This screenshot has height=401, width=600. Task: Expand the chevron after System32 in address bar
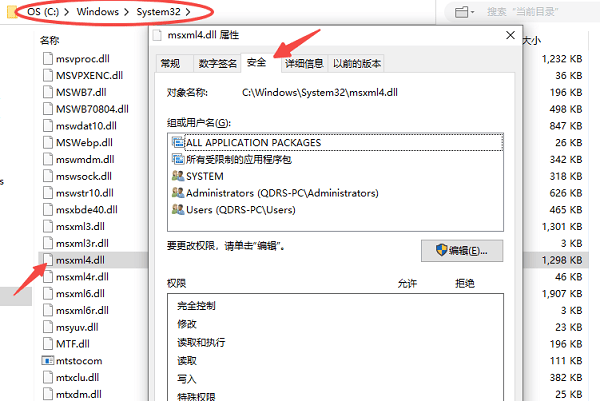(x=188, y=12)
